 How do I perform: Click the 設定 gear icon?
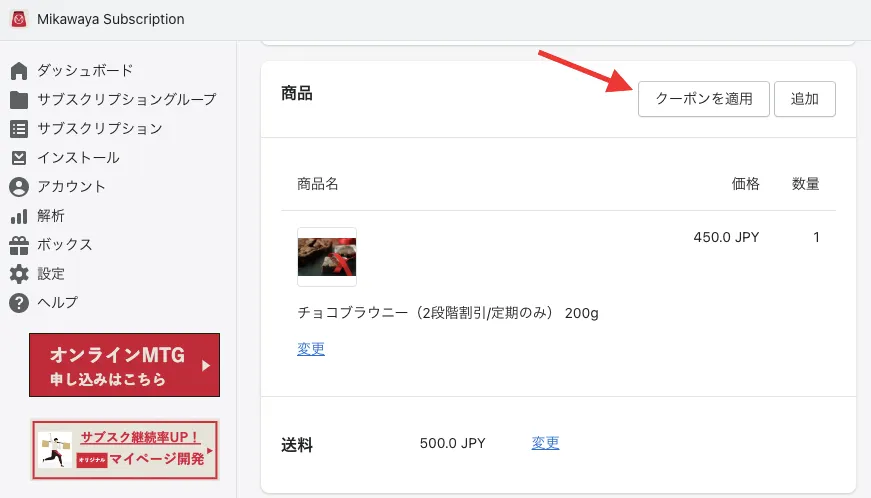[19, 274]
